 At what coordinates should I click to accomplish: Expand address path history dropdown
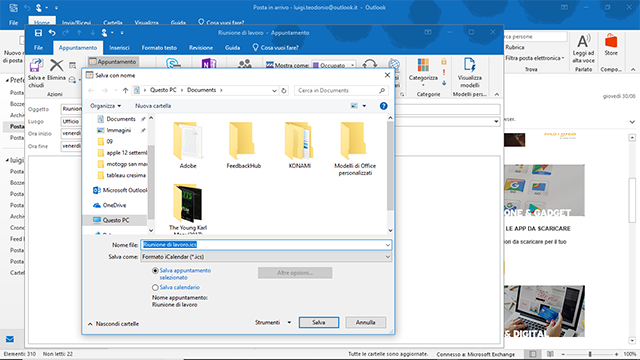point(274,90)
